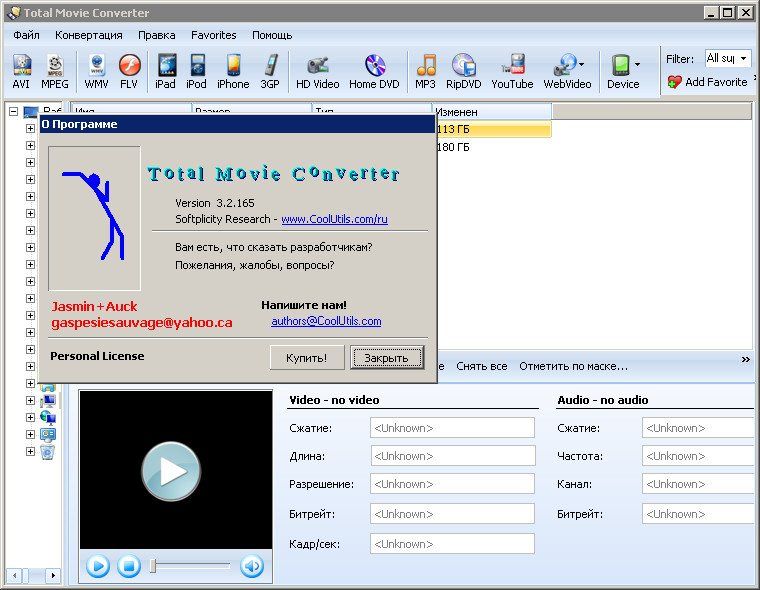760x590 pixels.
Task: Click Снять все to uncheck all
Action: tap(482, 367)
